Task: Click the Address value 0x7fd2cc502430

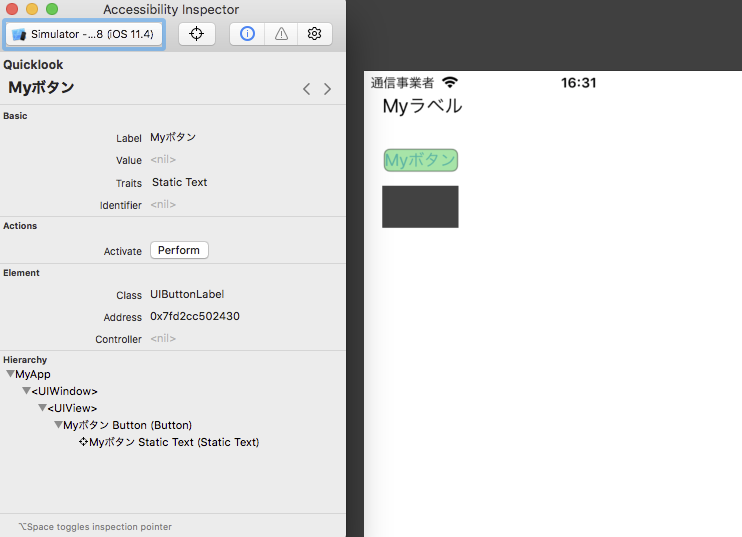Action: point(195,316)
